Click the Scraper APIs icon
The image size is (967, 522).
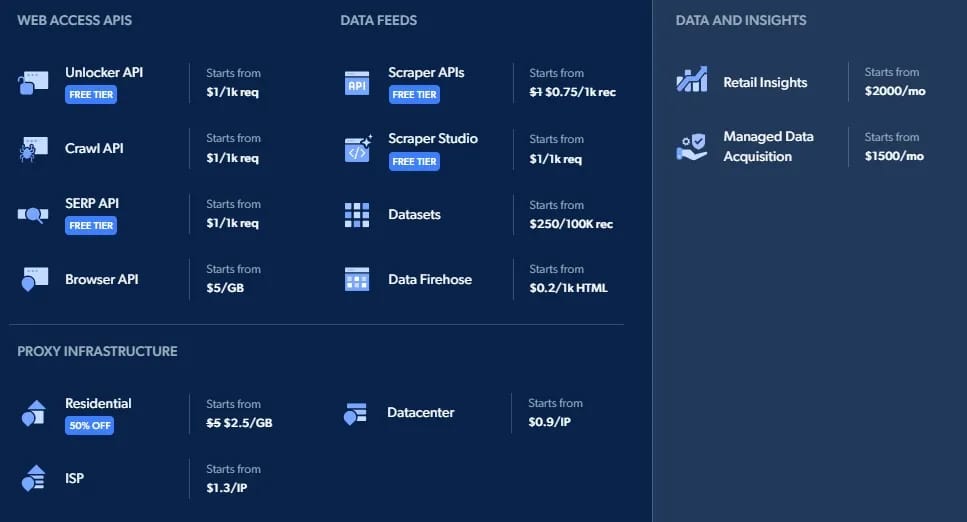pos(357,83)
